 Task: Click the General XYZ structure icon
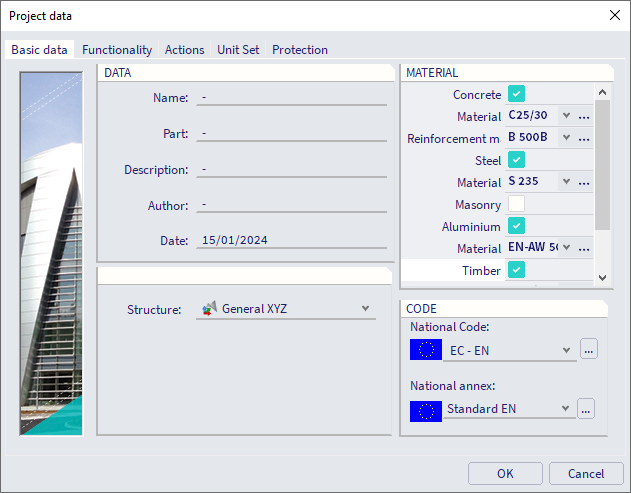[209, 309]
